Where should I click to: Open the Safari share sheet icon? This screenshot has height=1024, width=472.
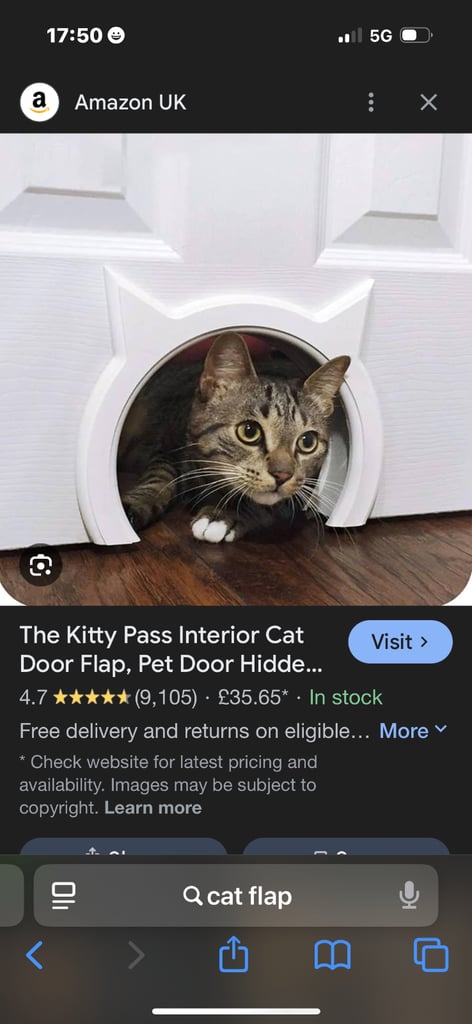click(233, 955)
